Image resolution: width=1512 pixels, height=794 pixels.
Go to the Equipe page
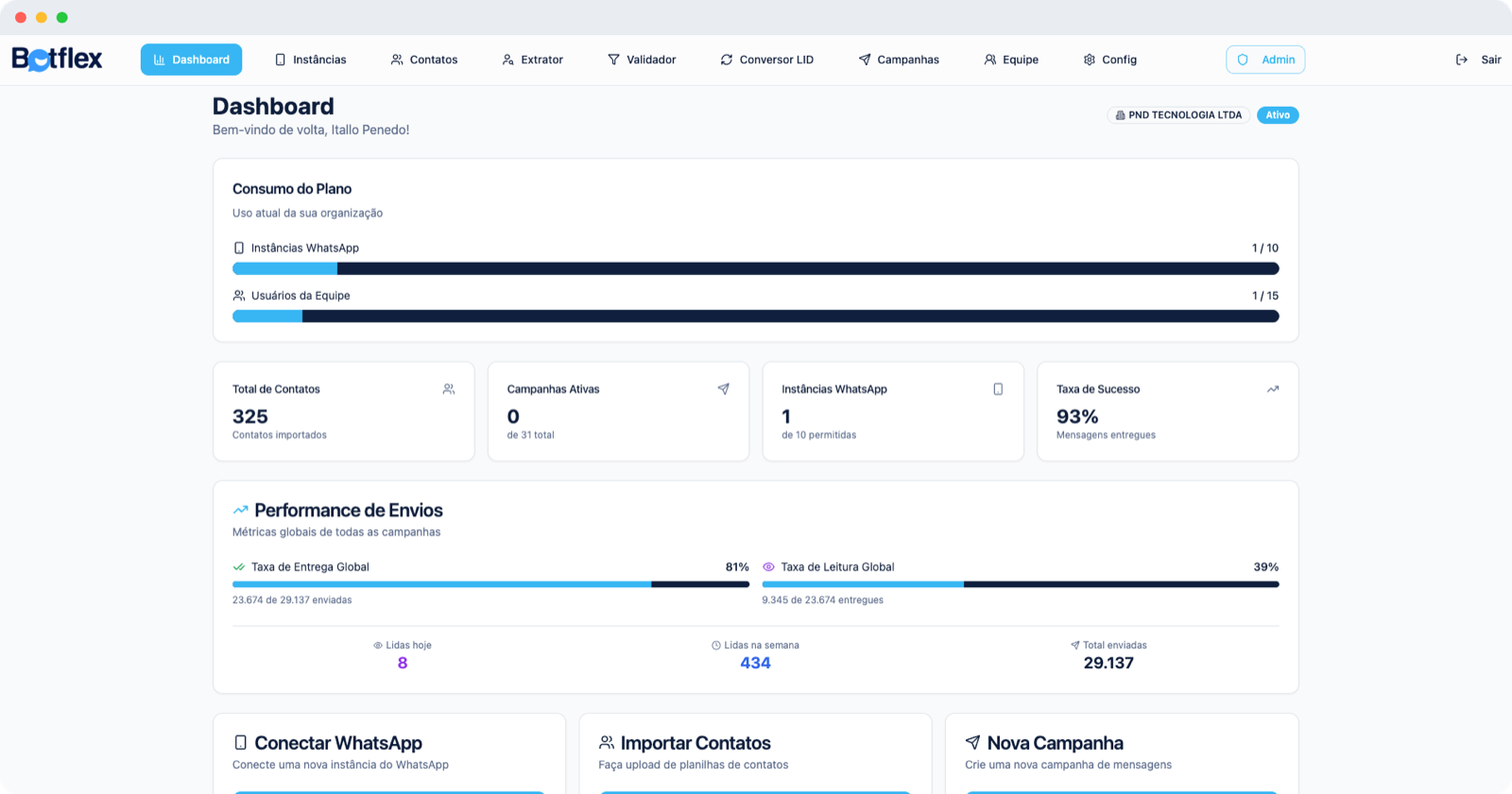point(1011,60)
